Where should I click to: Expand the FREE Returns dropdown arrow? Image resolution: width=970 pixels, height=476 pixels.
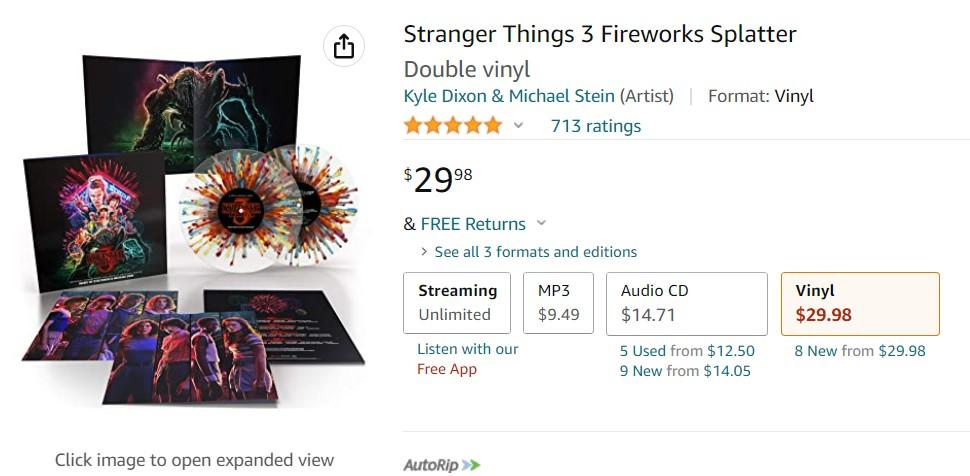[541, 224]
